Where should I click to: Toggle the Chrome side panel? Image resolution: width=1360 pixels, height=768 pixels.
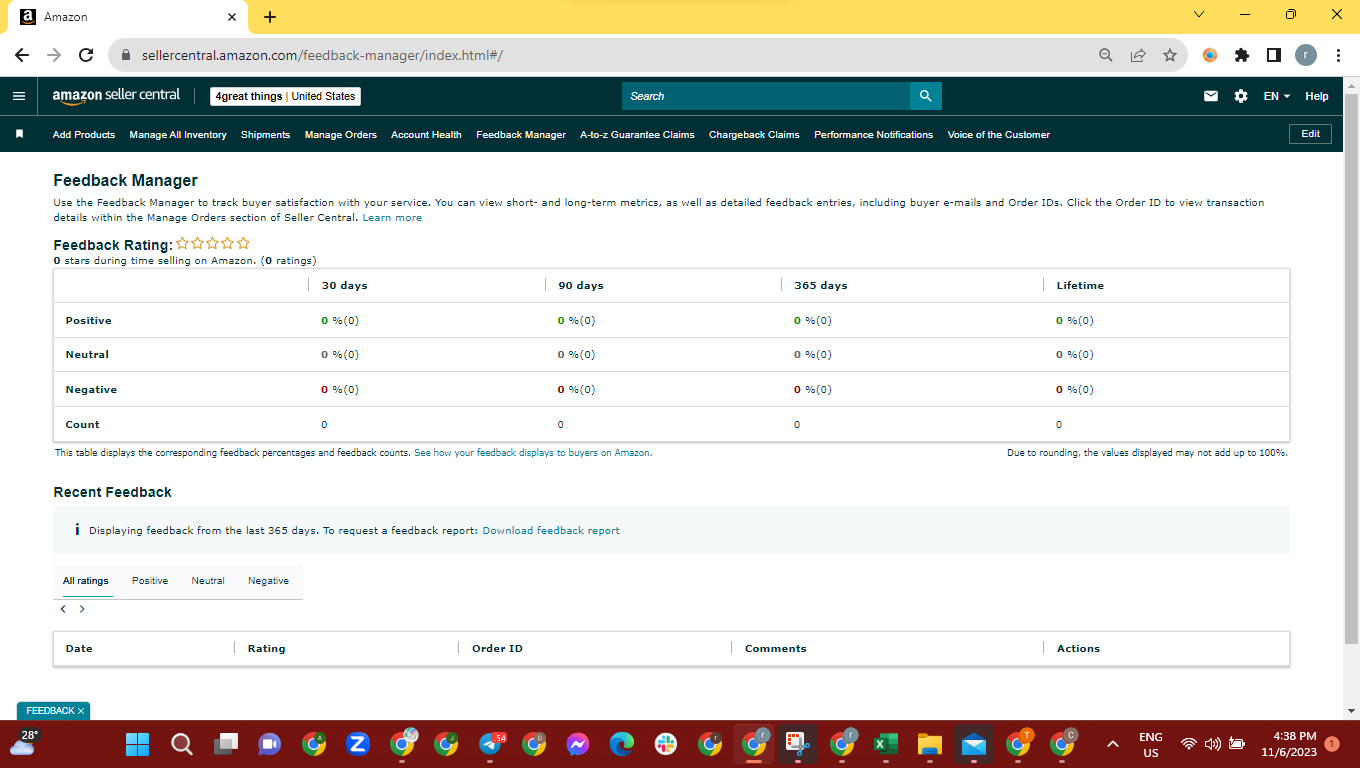[1274, 55]
